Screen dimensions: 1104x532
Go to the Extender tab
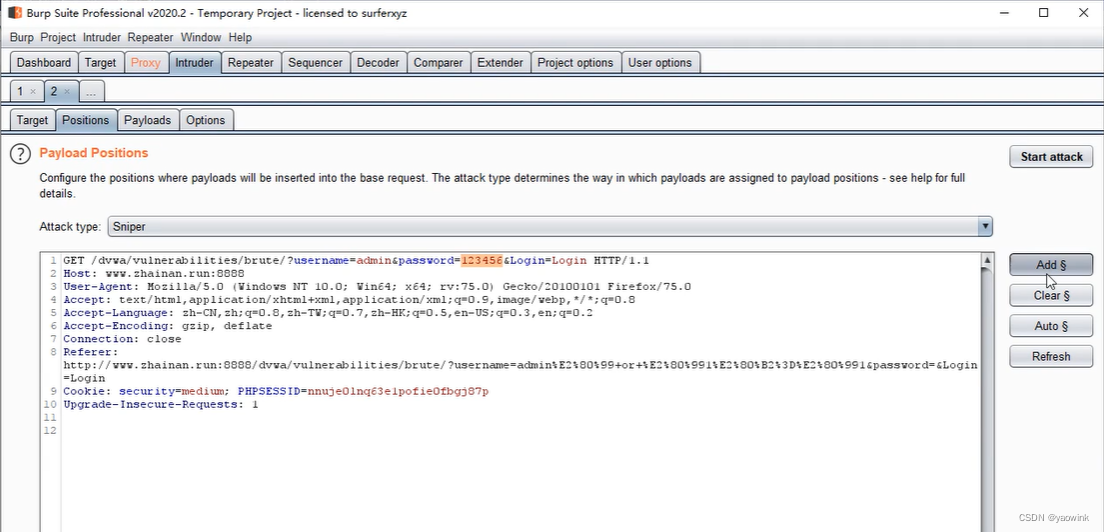point(500,63)
